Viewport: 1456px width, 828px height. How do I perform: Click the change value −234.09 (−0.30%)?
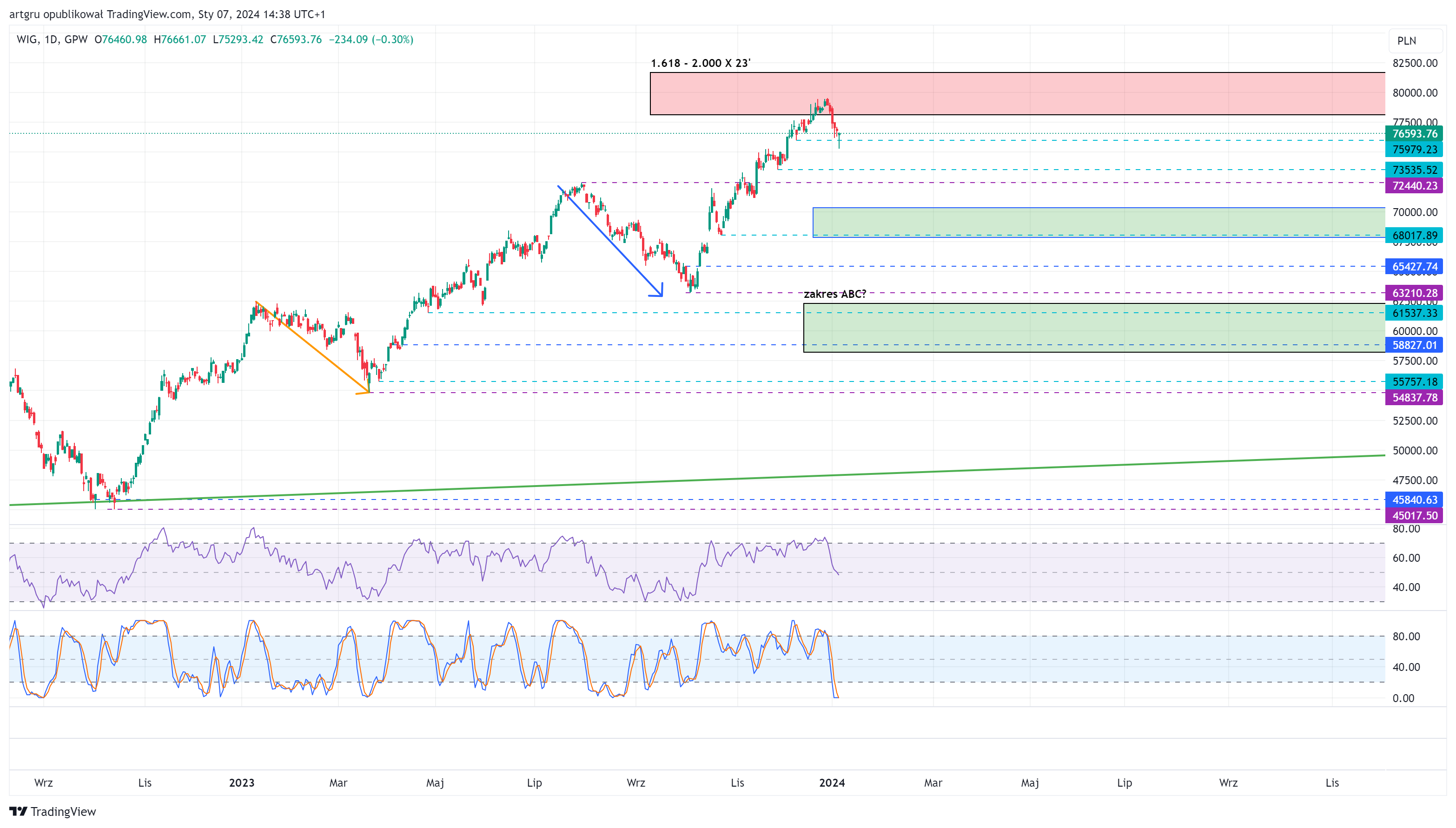[x=371, y=39]
